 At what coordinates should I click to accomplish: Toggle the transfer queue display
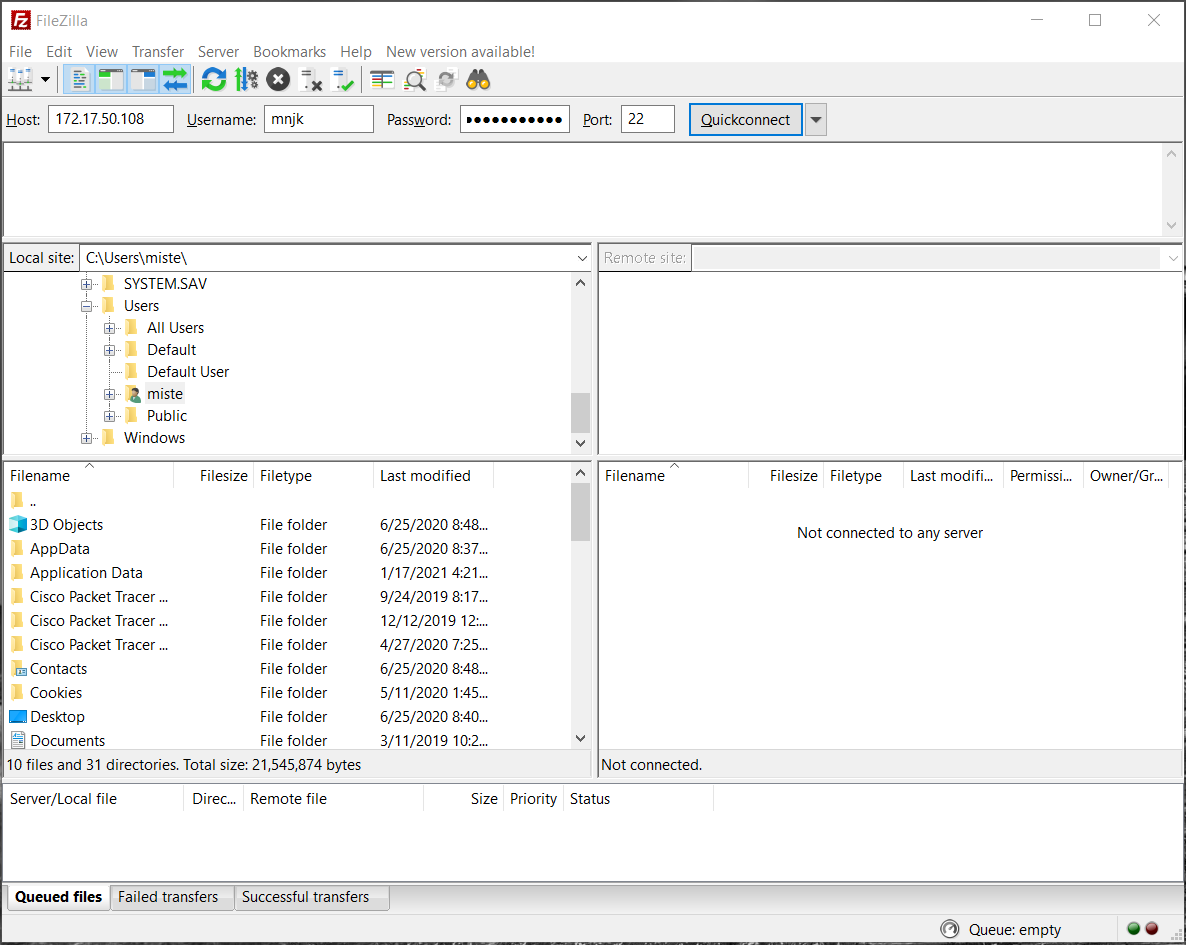175,79
